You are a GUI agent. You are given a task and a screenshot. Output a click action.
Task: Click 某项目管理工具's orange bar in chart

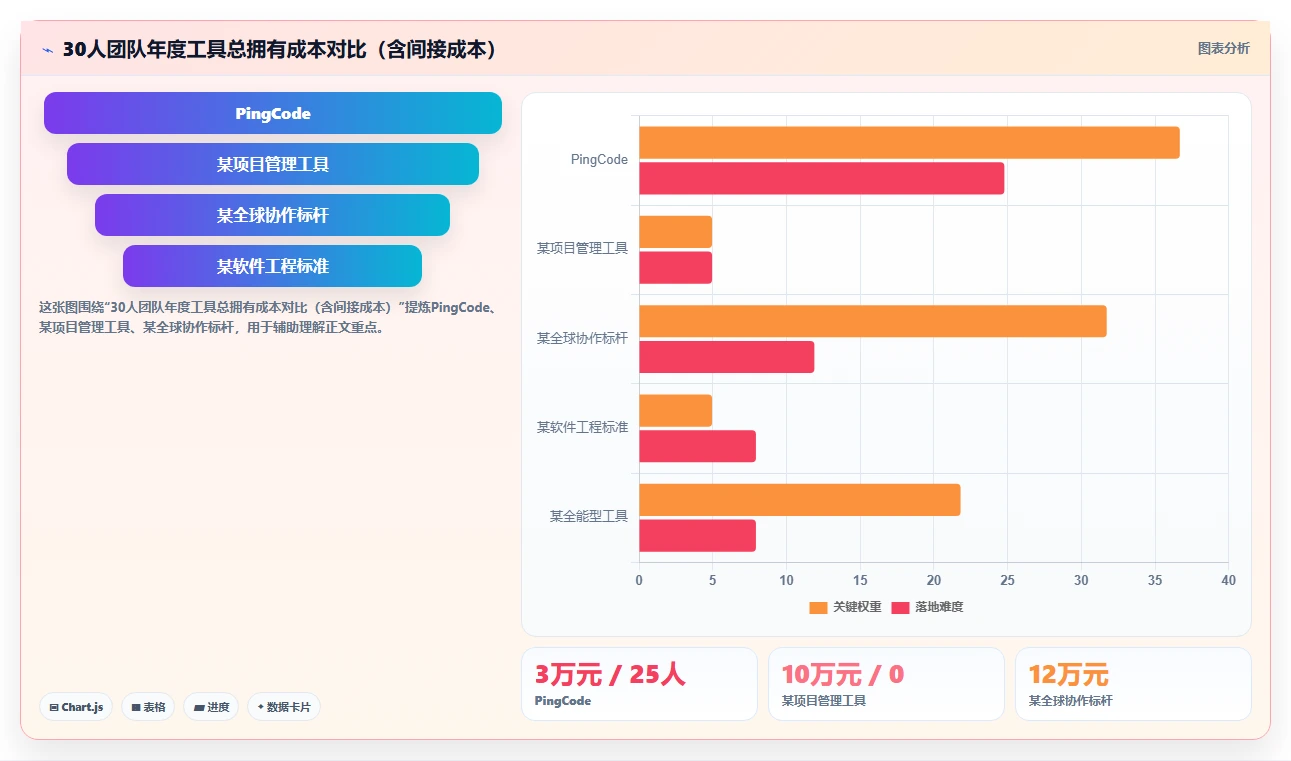(675, 232)
